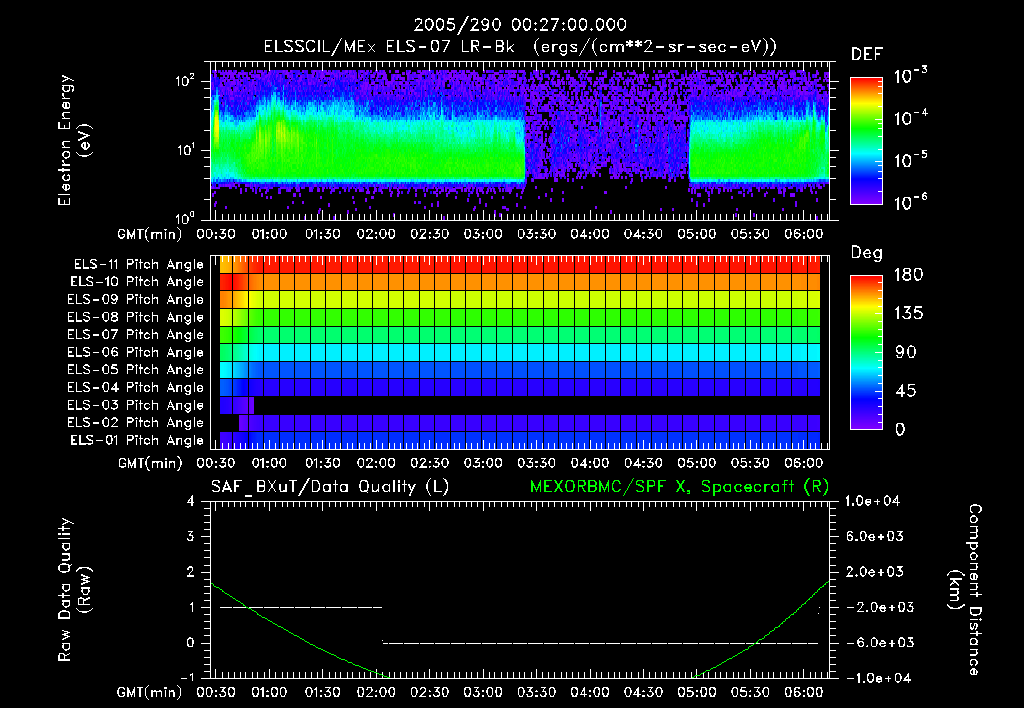Click '05:00' on the spectrogram time axis
Screen dimensions: 1024x708
coord(697,234)
